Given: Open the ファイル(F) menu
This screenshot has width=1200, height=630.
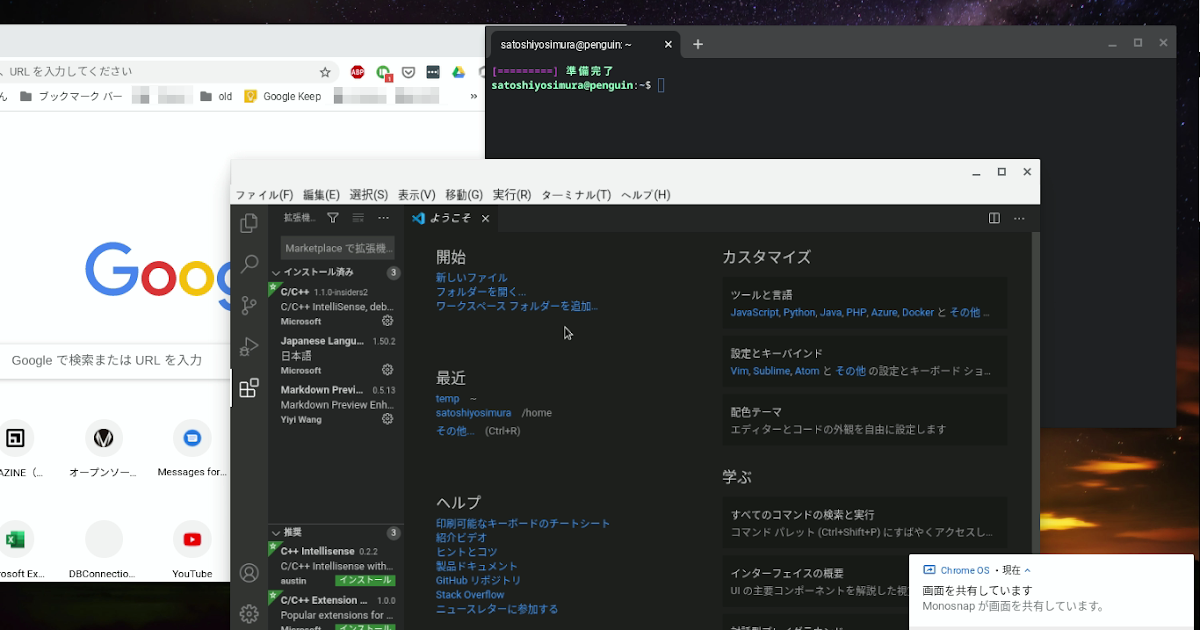Looking at the screenshot, I should 264,195.
